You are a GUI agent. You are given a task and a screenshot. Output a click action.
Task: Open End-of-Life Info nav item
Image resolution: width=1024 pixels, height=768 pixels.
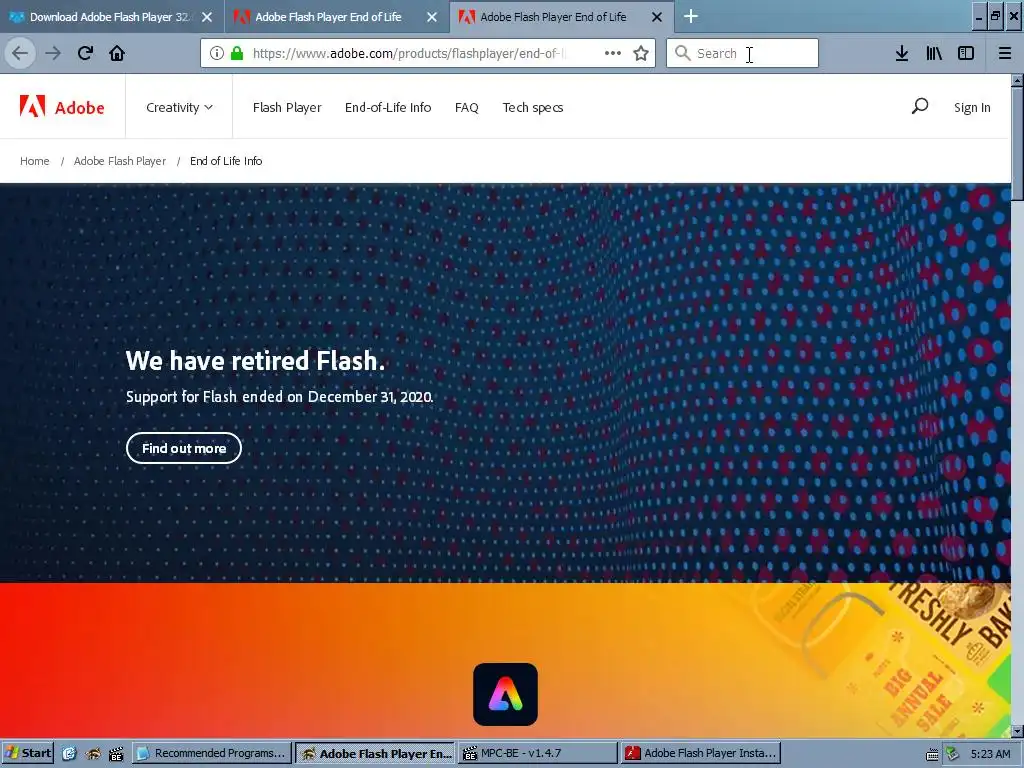click(388, 107)
